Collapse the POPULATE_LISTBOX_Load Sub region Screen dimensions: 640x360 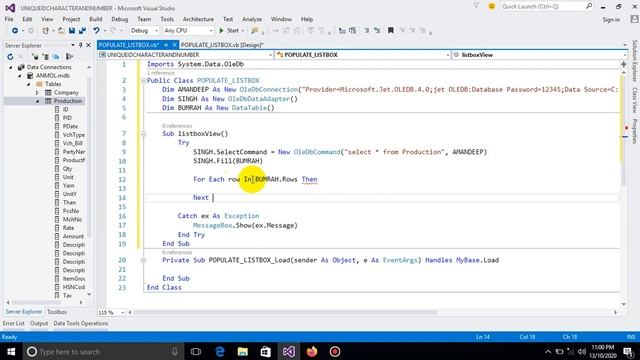click(143, 260)
